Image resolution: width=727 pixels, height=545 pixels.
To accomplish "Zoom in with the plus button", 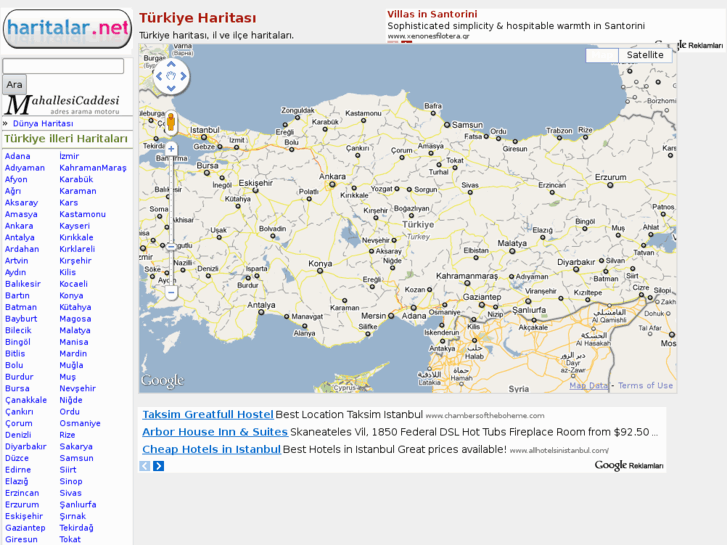I will [x=171, y=149].
